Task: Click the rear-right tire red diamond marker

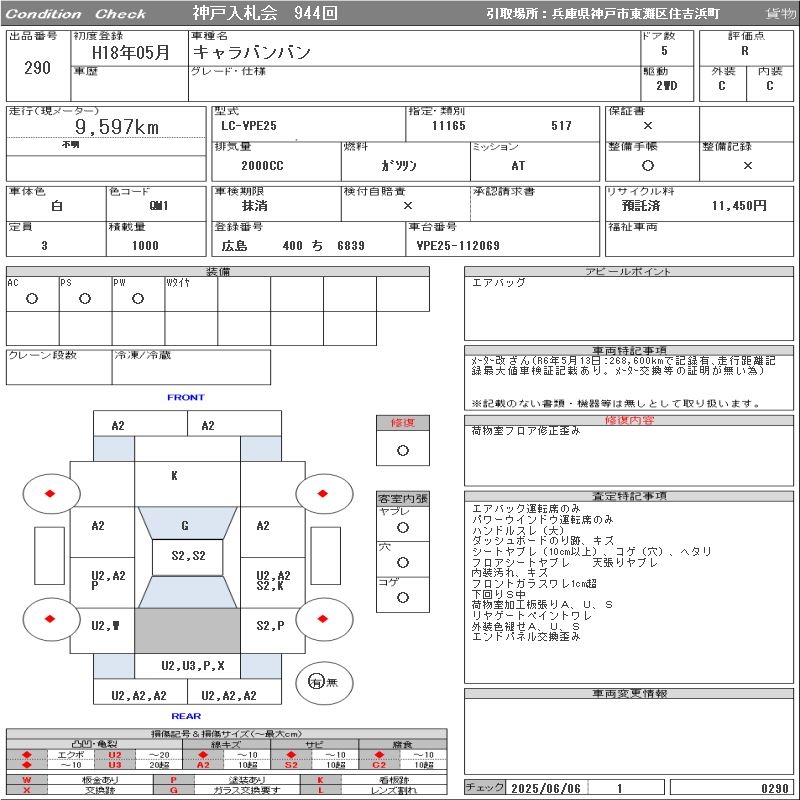Action: click(322, 619)
